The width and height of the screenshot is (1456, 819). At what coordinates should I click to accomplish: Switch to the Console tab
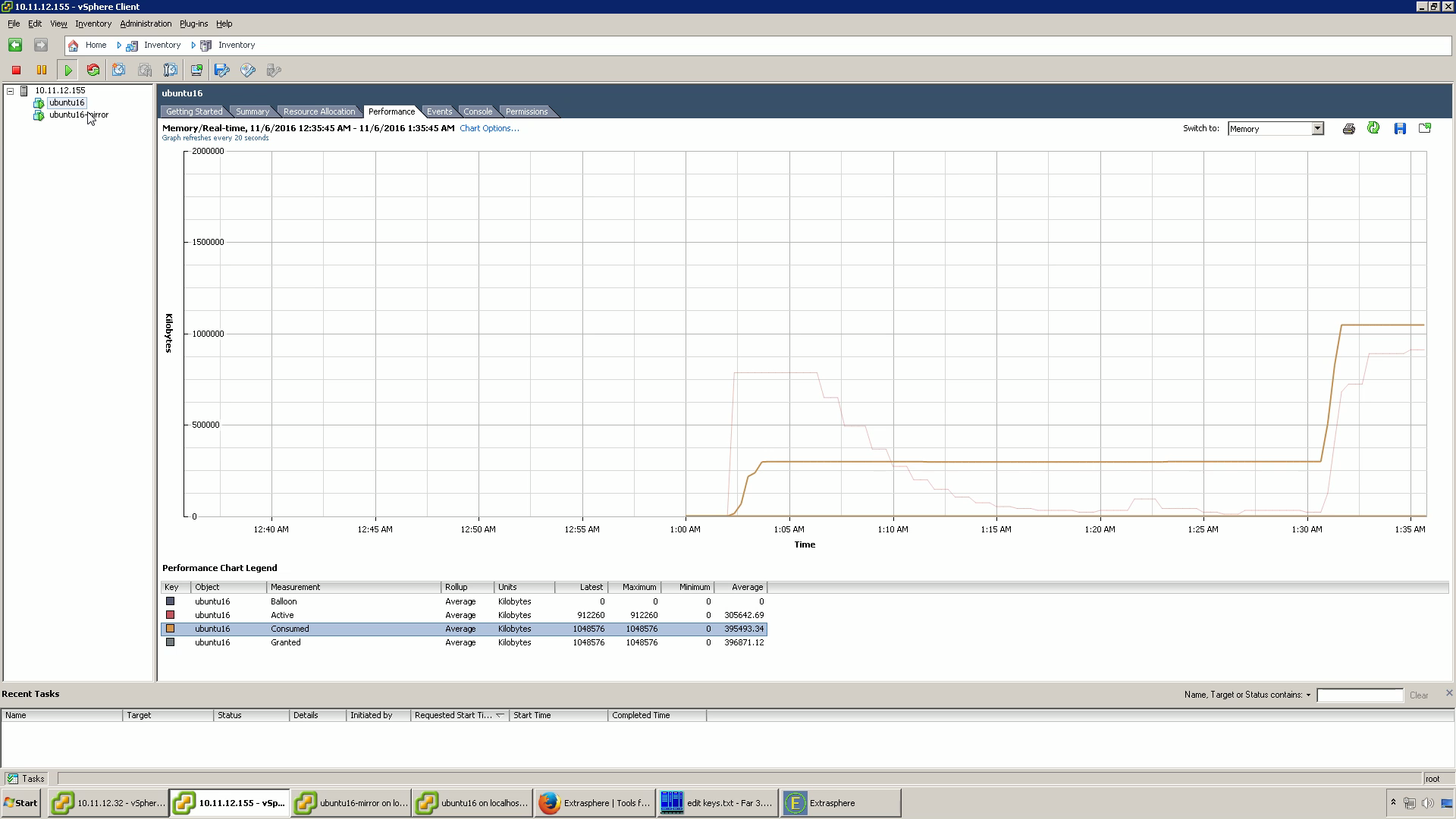click(478, 111)
